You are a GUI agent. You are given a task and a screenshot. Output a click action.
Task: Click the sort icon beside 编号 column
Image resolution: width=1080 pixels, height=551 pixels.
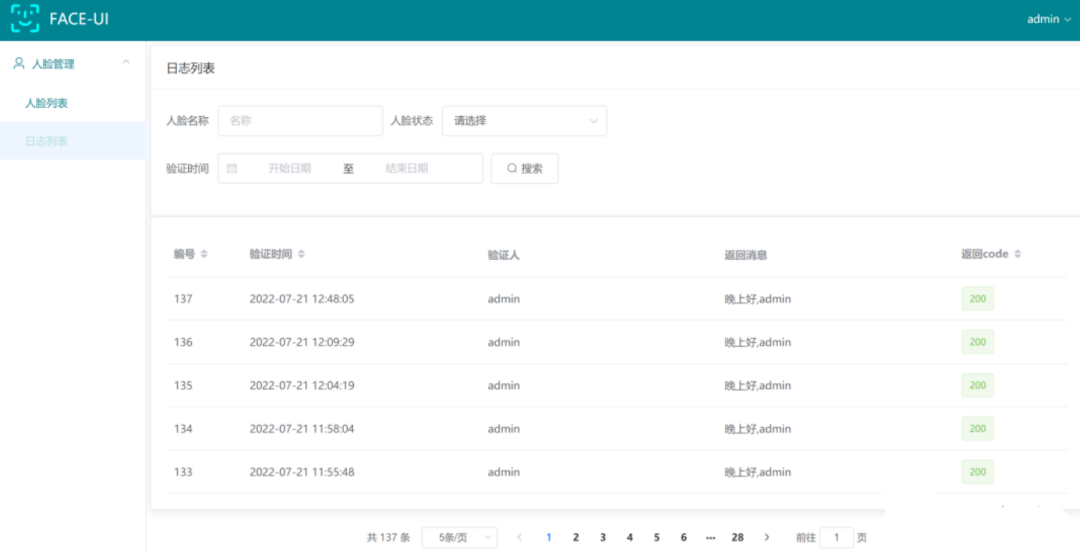tap(204, 254)
